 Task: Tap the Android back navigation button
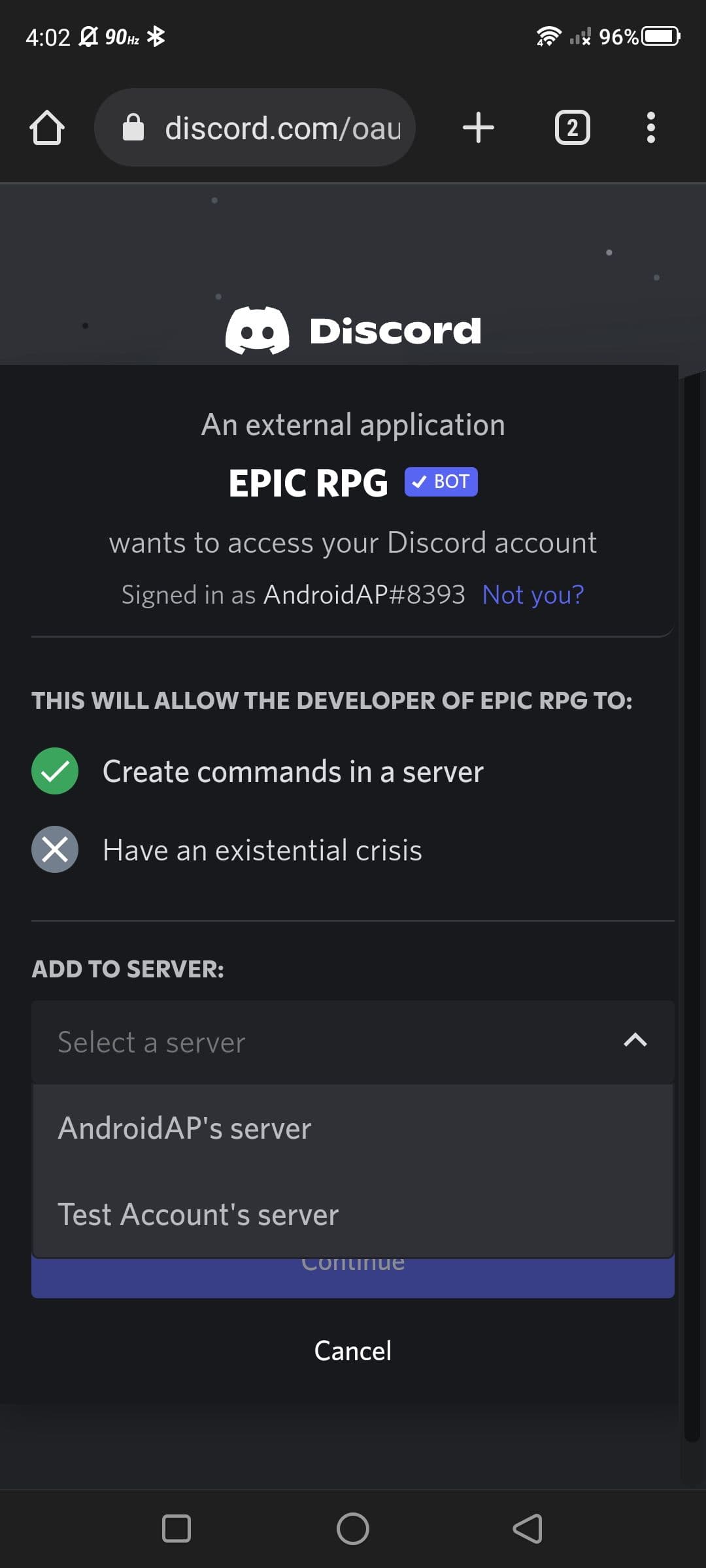tap(528, 1529)
